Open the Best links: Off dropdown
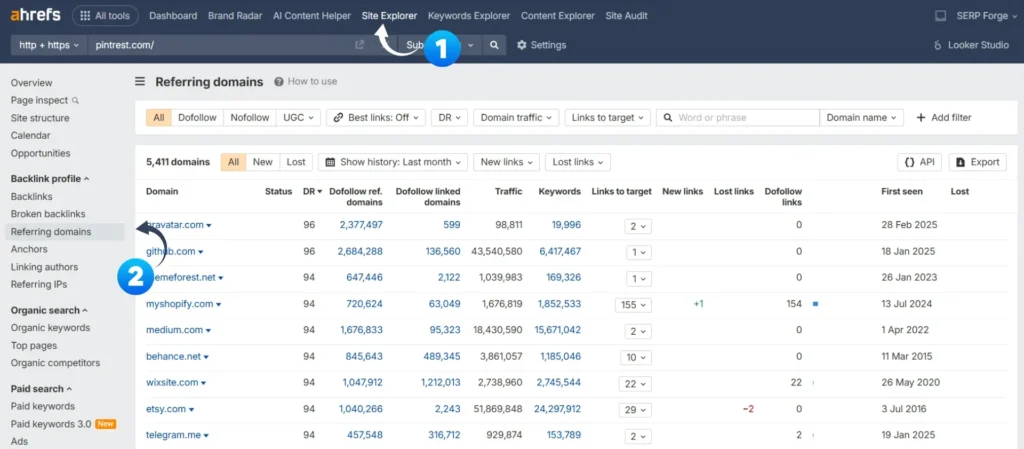 (376, 117)
